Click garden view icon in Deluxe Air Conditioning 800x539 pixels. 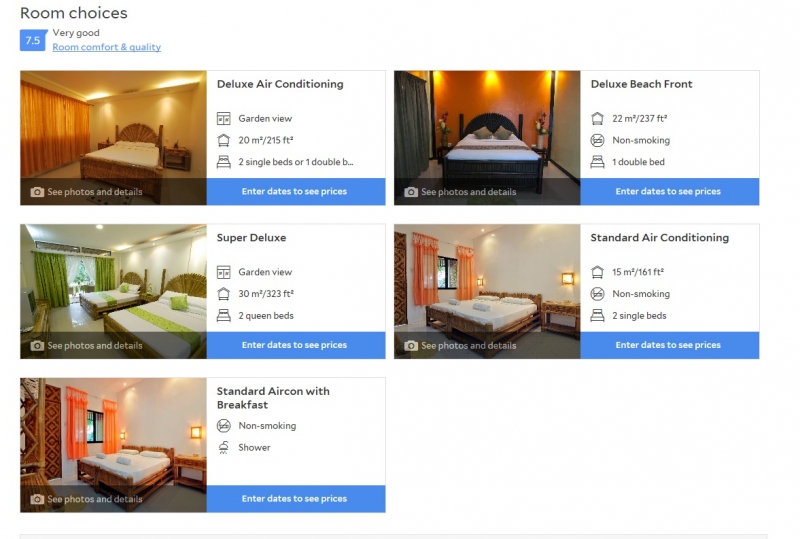click(223, 118)
